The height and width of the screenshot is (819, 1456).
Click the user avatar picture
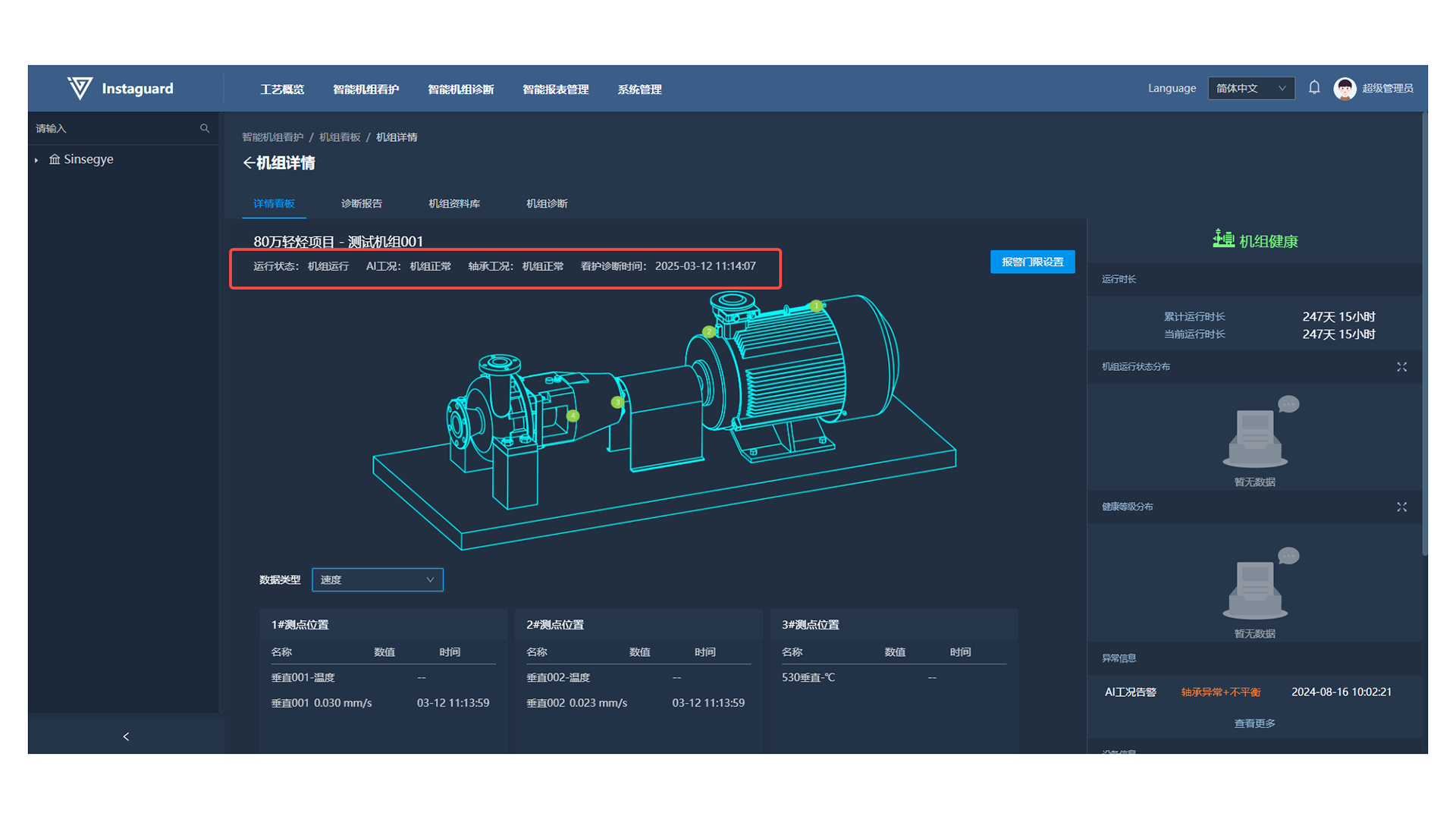click(x=1345, y=89)
